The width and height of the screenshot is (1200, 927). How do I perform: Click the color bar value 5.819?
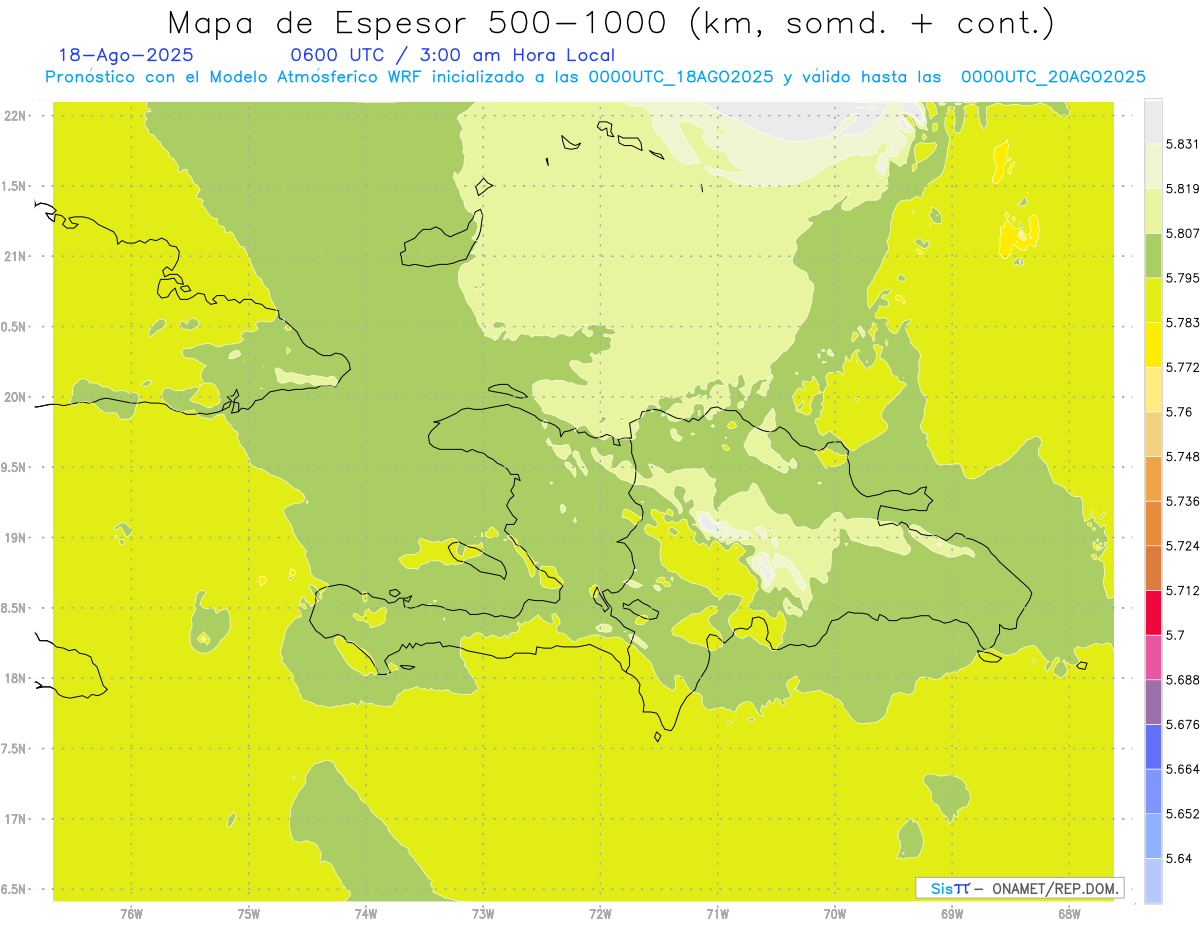(1182, 188)
